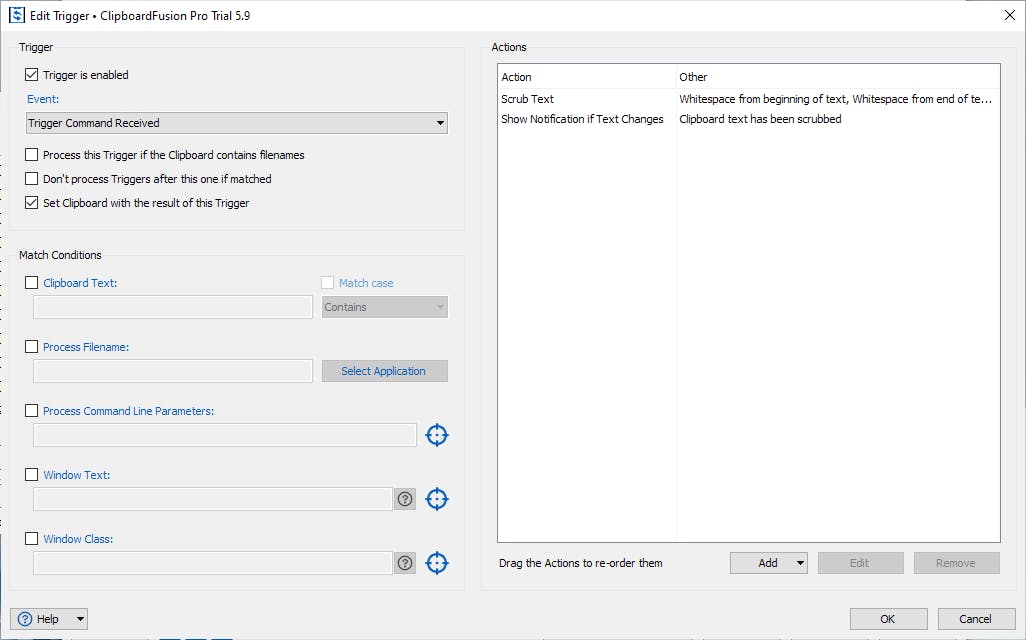This screenshot has height=640, width=1026.
Task: Open the Window Class help question icon
Action: [405, 563]
